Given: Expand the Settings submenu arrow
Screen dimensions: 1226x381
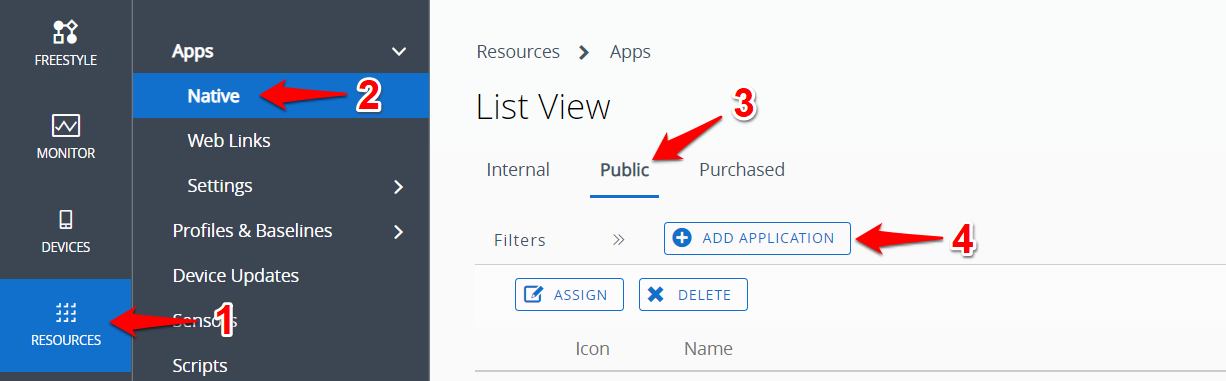Looking at the screenshot, I should (399, 187).
